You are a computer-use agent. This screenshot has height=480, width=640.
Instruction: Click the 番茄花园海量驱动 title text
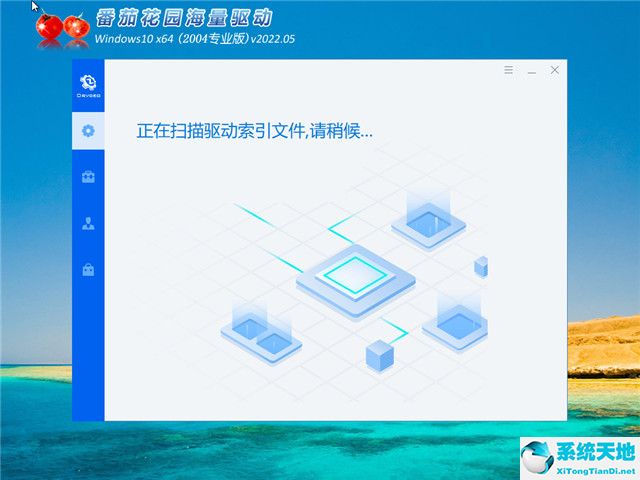pyautogui.click(x=182, y=19)
